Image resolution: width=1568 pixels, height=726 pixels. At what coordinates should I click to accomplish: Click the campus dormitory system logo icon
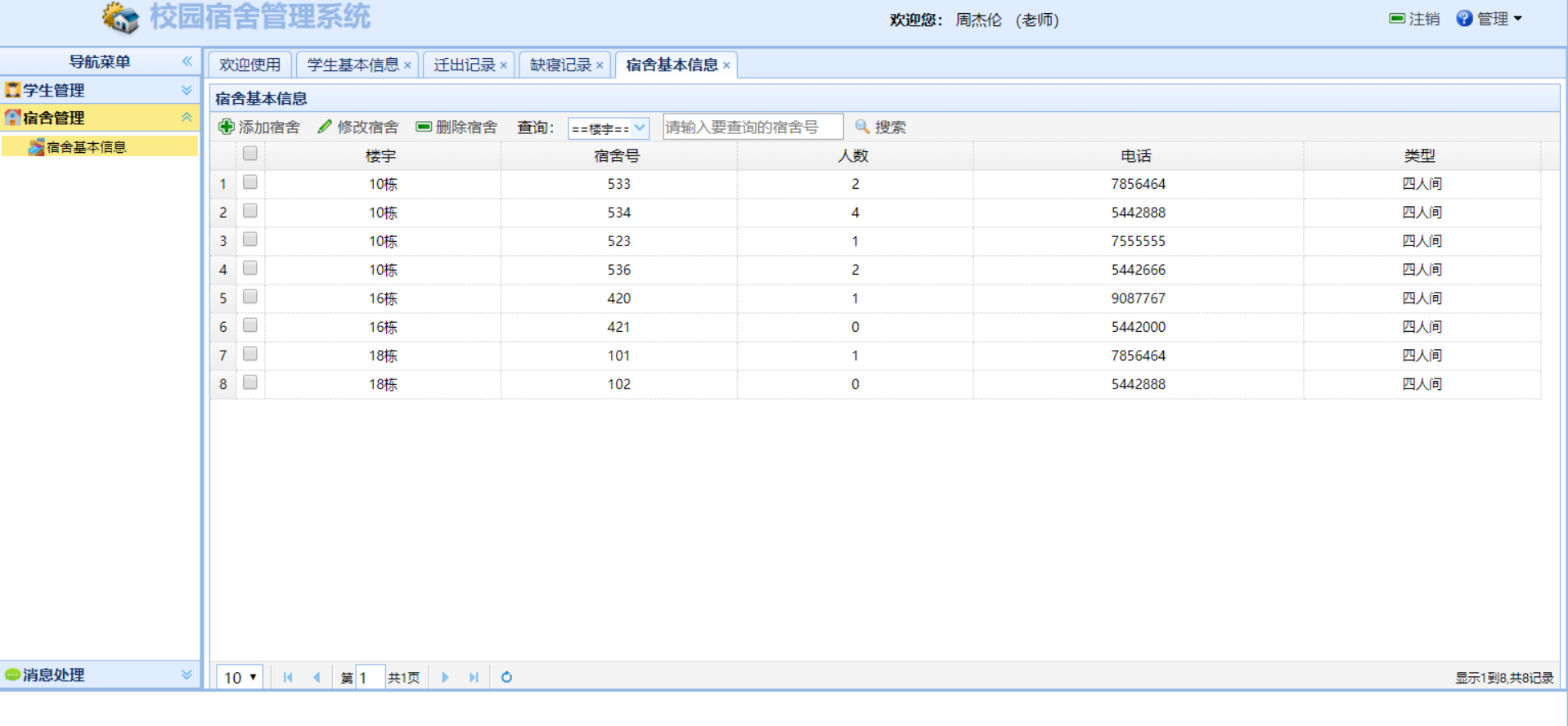[x=121, y=18]
